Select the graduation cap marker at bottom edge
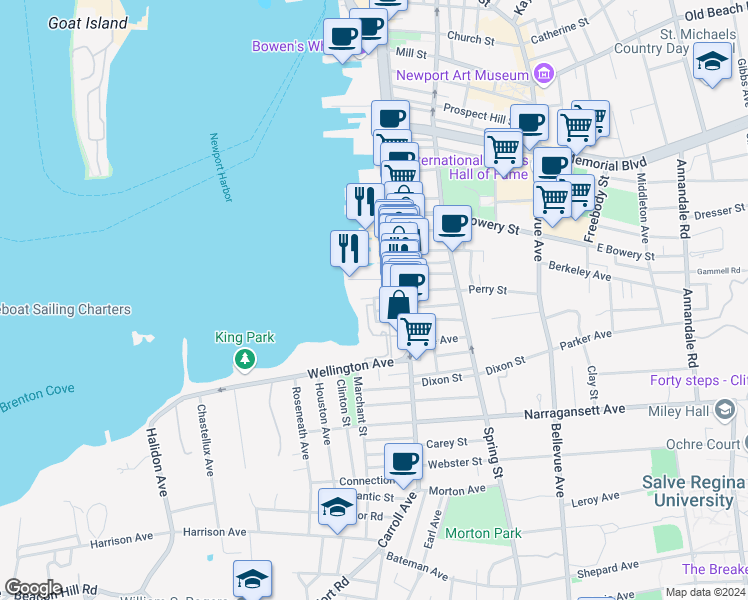 (x=253, y=578)
